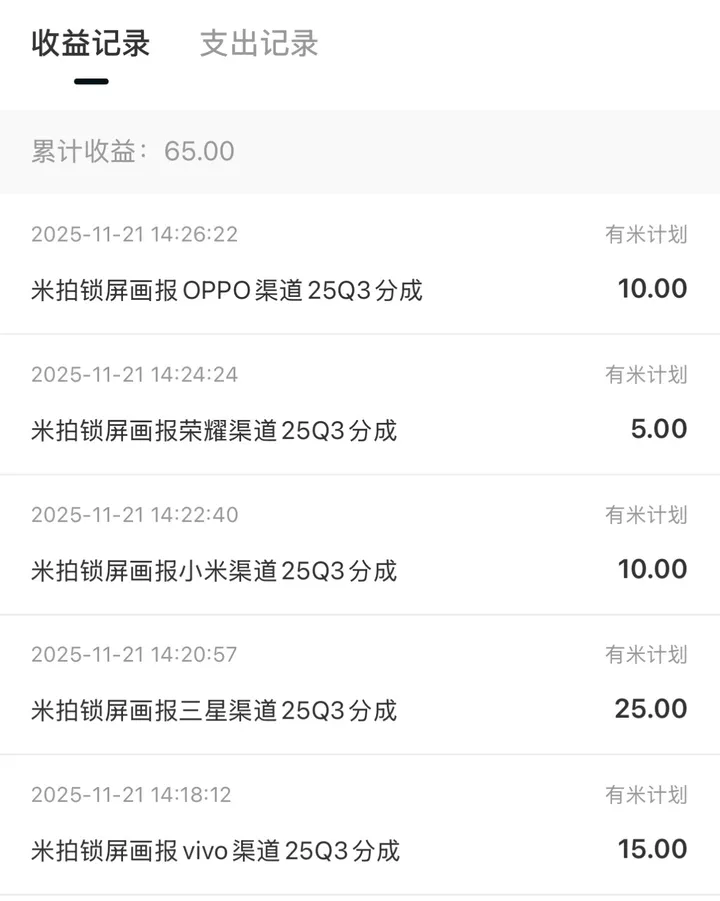This screenshot has height=901, width=720.
Task: Click the 15.00 amount on vivo record
Action: click(x=652, y=849)
